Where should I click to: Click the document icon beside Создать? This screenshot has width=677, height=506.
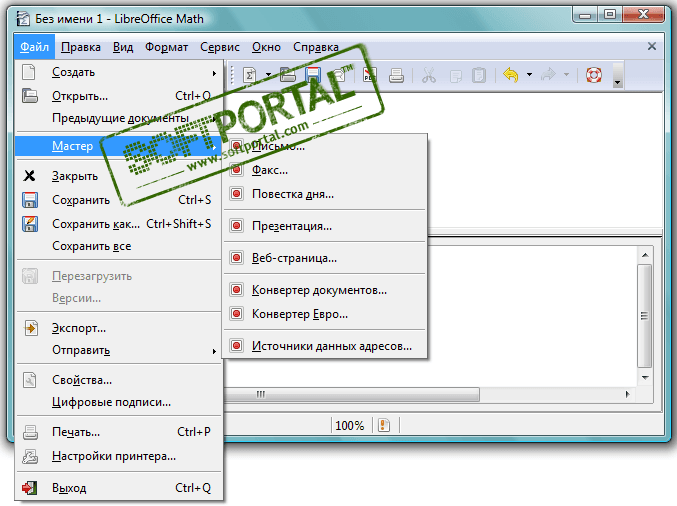(x=29, y=72)
